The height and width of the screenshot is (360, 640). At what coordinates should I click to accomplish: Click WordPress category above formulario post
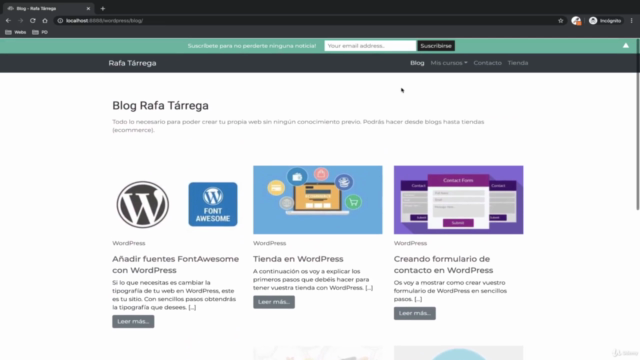410,243
